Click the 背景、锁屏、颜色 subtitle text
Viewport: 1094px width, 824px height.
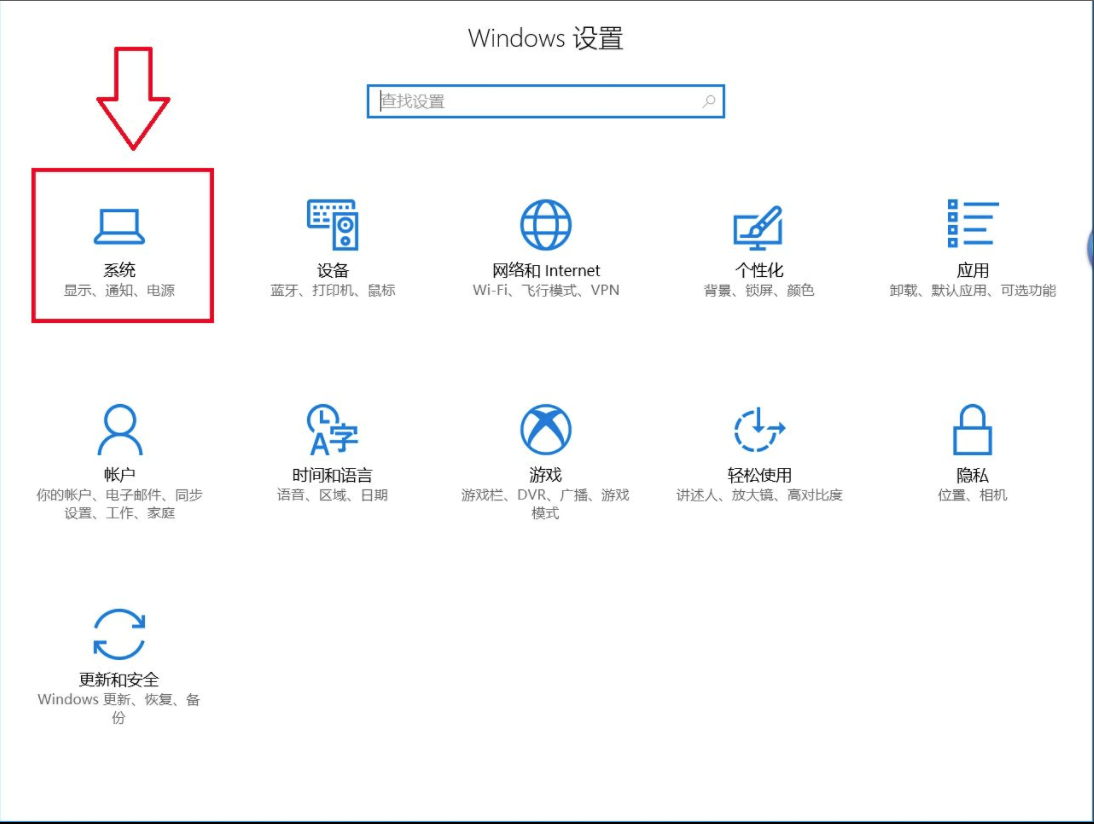click(x=758, y=291)
